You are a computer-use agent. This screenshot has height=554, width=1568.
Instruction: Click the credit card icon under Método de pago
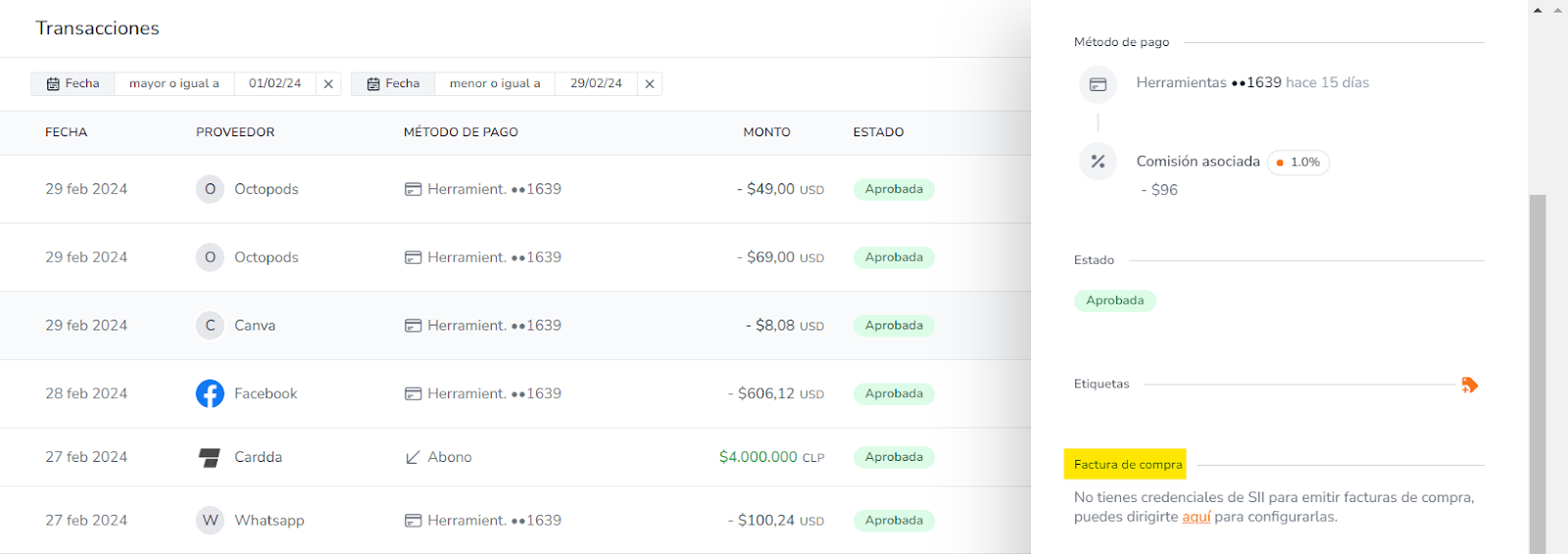(1098, 84)
